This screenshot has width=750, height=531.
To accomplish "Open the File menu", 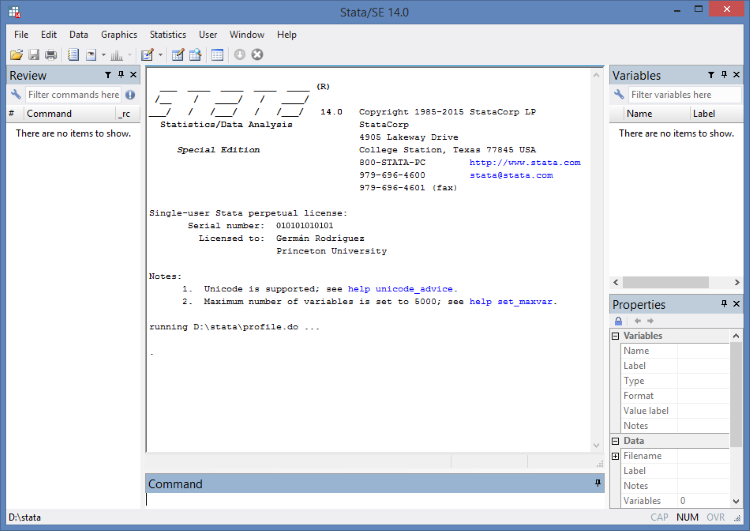I will (21, 34).
